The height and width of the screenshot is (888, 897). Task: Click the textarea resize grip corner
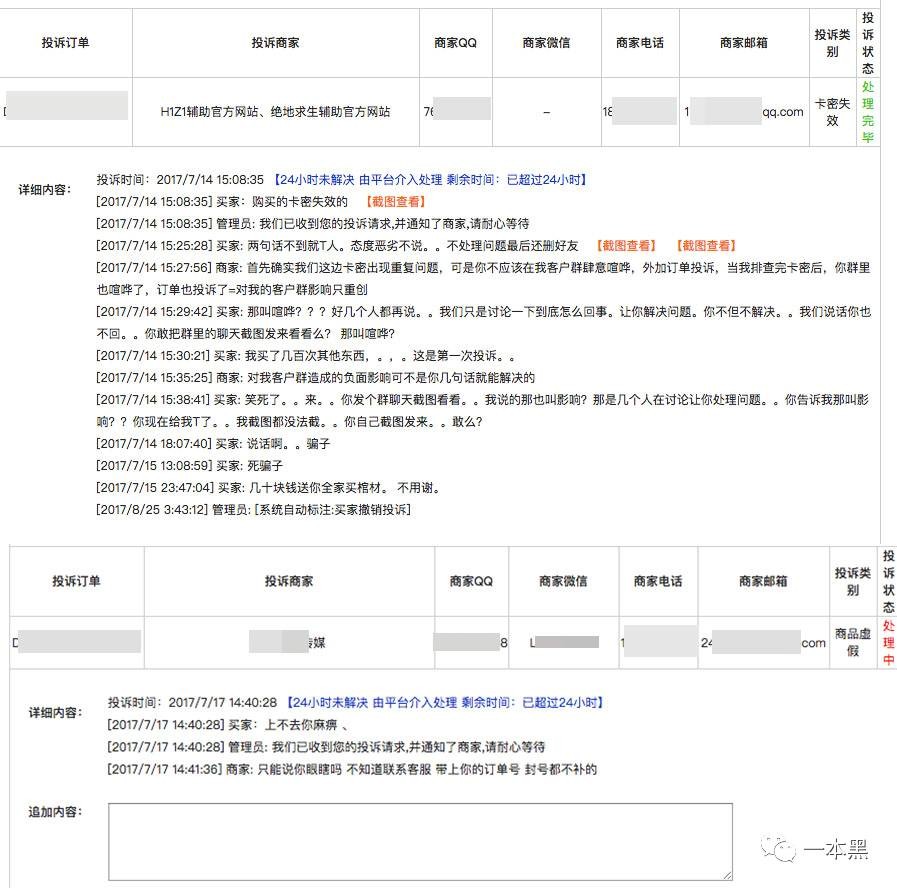(727, 875)
